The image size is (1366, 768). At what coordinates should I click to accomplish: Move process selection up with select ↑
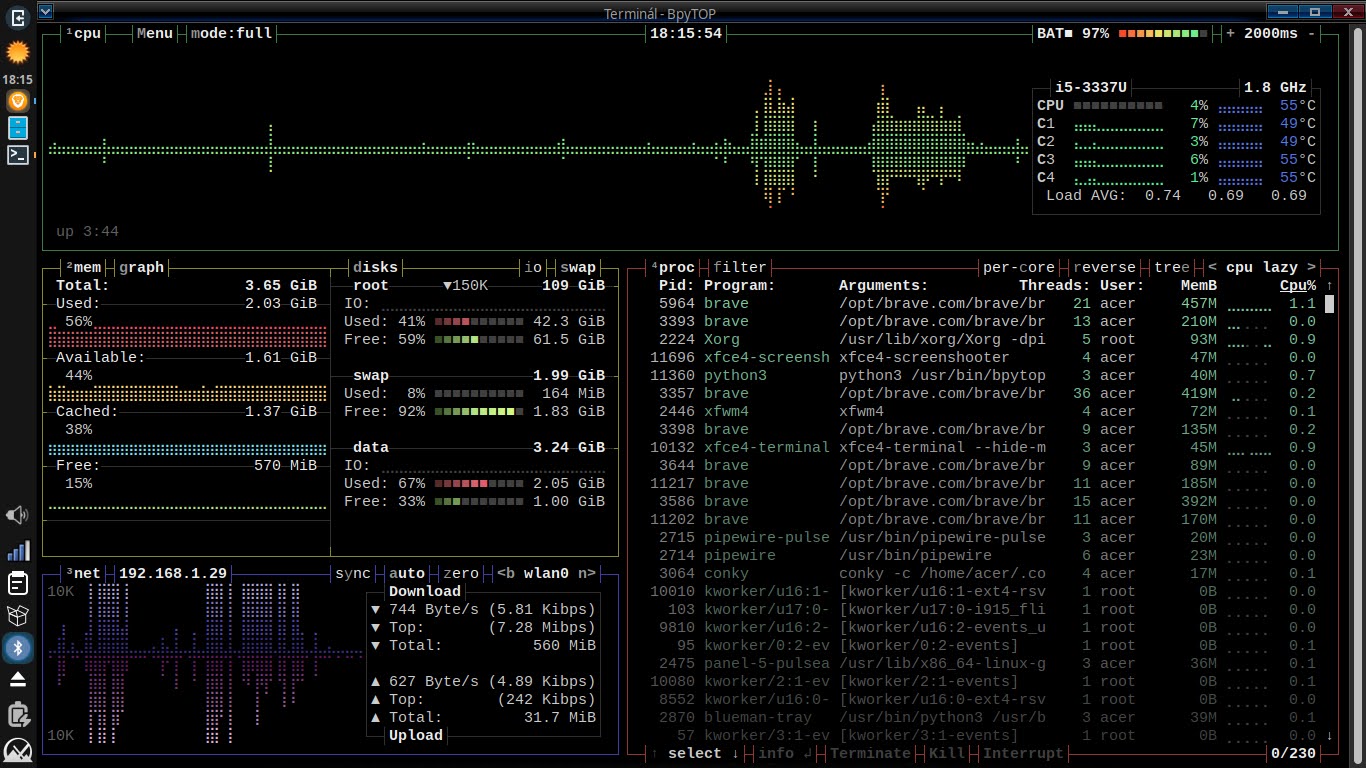pos(655,753)
